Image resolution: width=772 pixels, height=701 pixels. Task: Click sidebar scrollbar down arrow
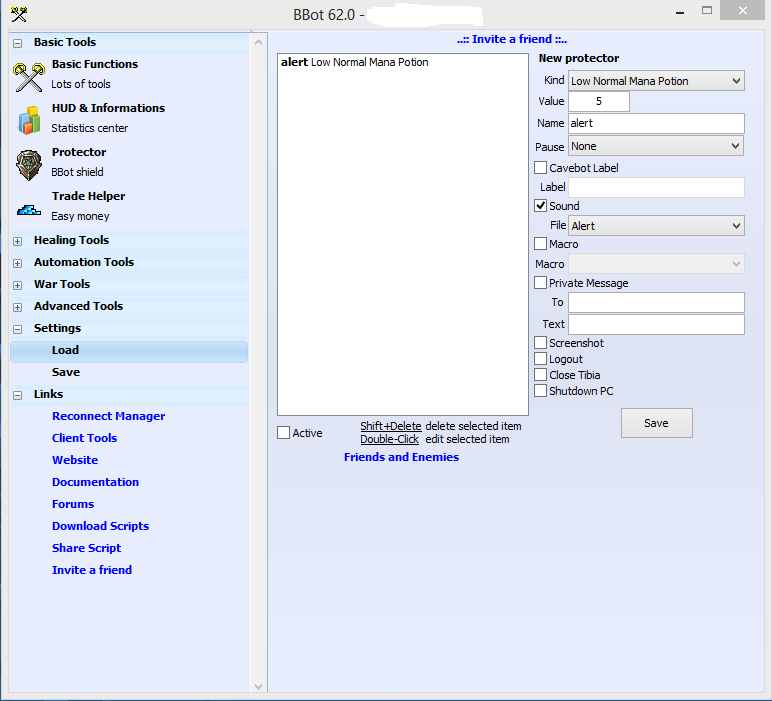[x=258, y=686]
